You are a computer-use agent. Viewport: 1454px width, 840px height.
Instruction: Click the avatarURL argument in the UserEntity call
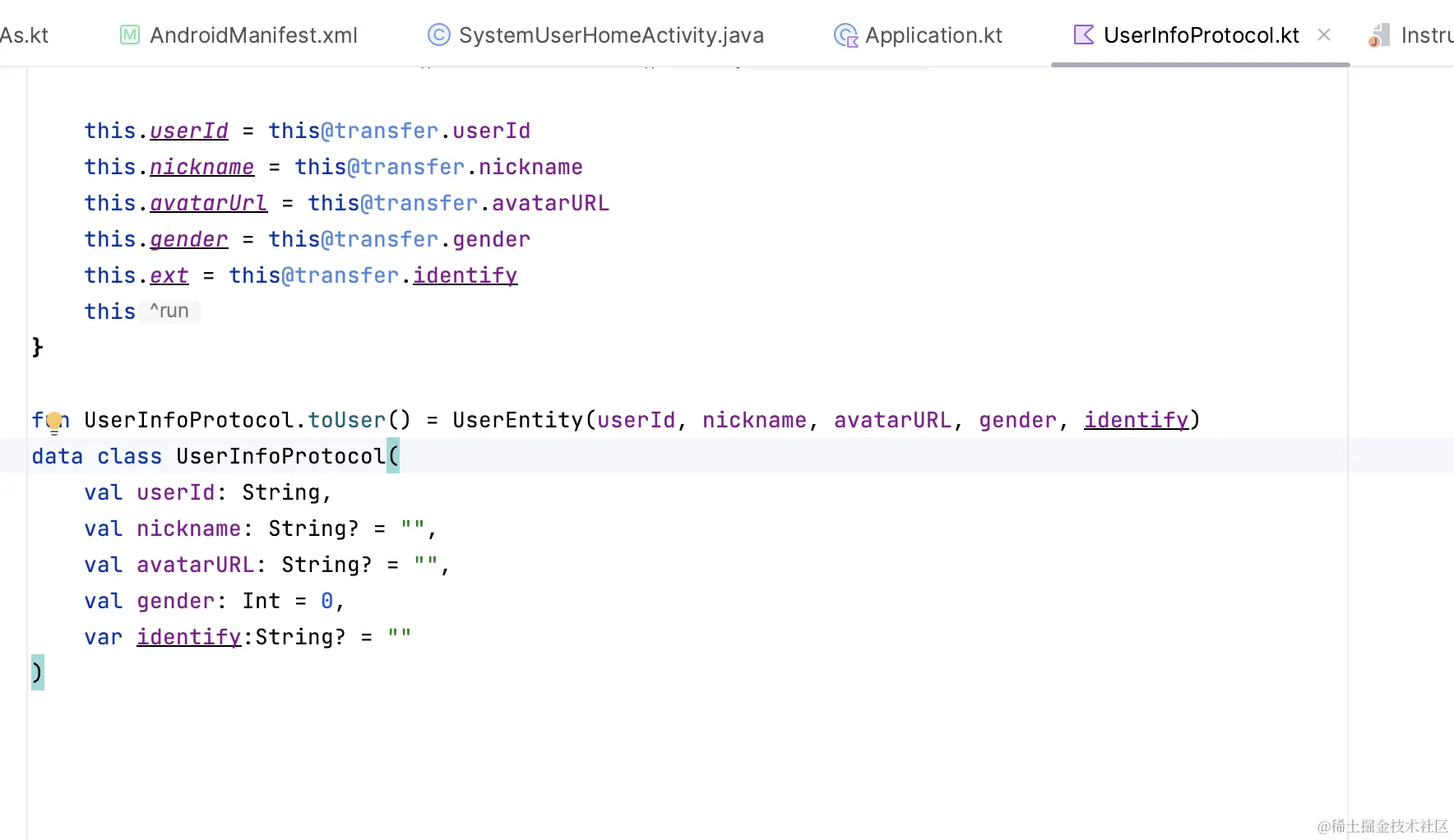[892, 420]
